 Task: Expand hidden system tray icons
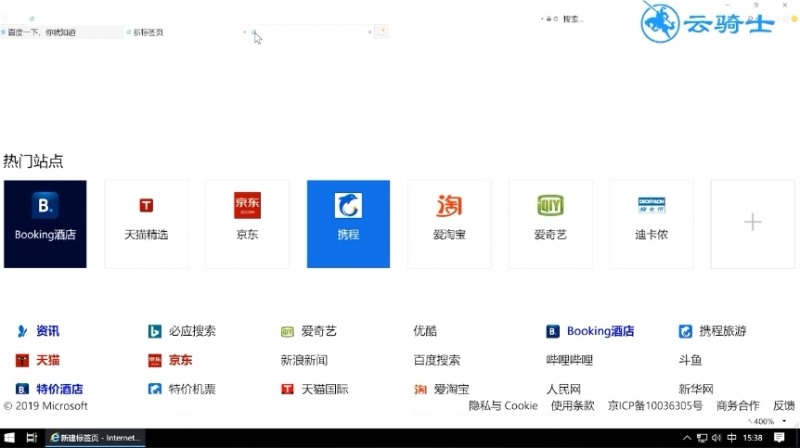[x=687, y=438]
